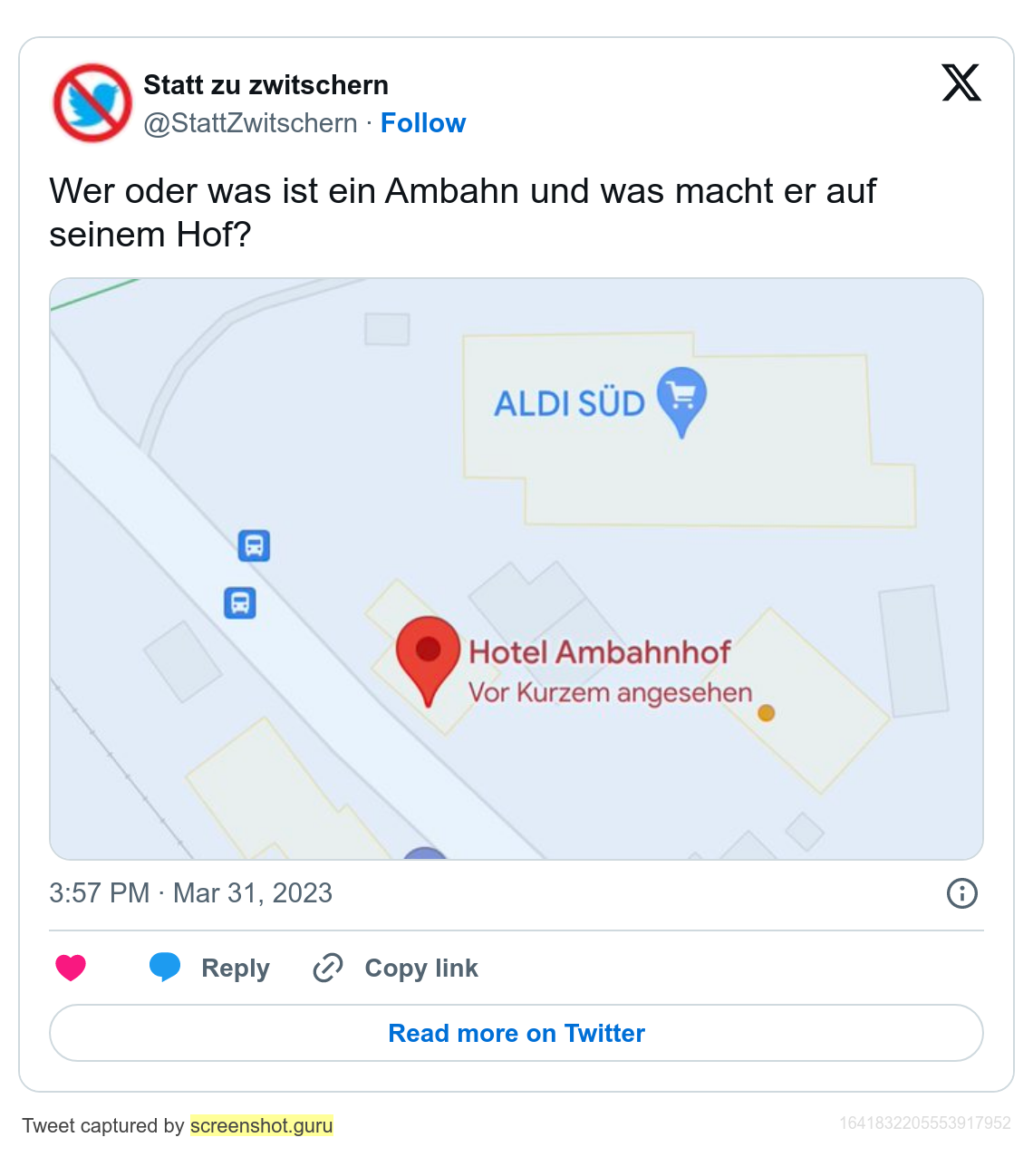1033x1176 pixels.
Task: Click the Statt zu zwitschern display name
Action: click(x=265, y=85)
